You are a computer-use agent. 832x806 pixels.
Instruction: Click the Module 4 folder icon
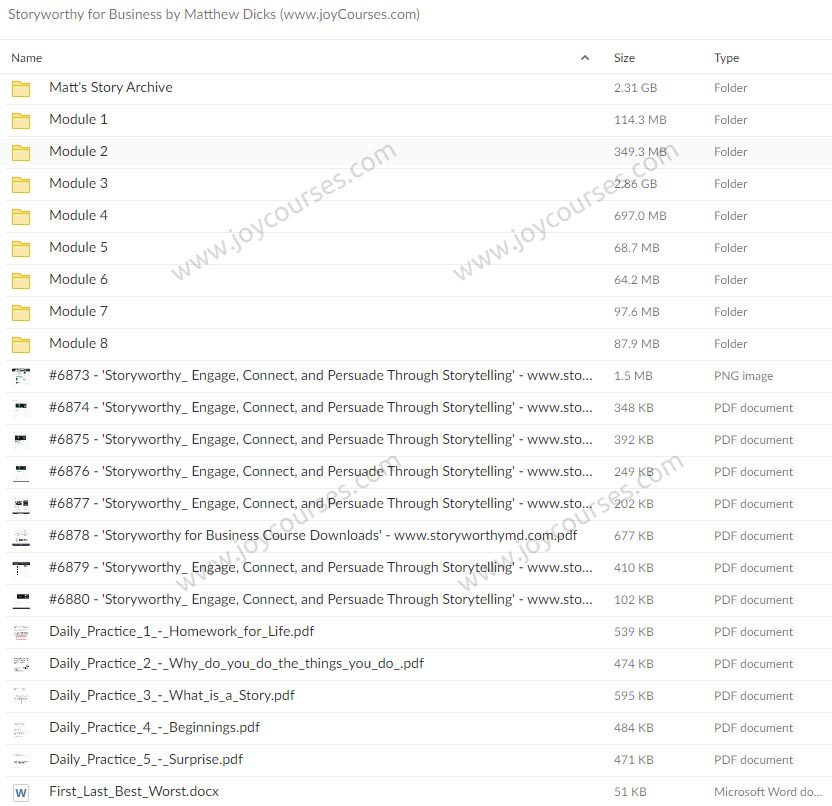pyautogui.click(x=21, y=216)
